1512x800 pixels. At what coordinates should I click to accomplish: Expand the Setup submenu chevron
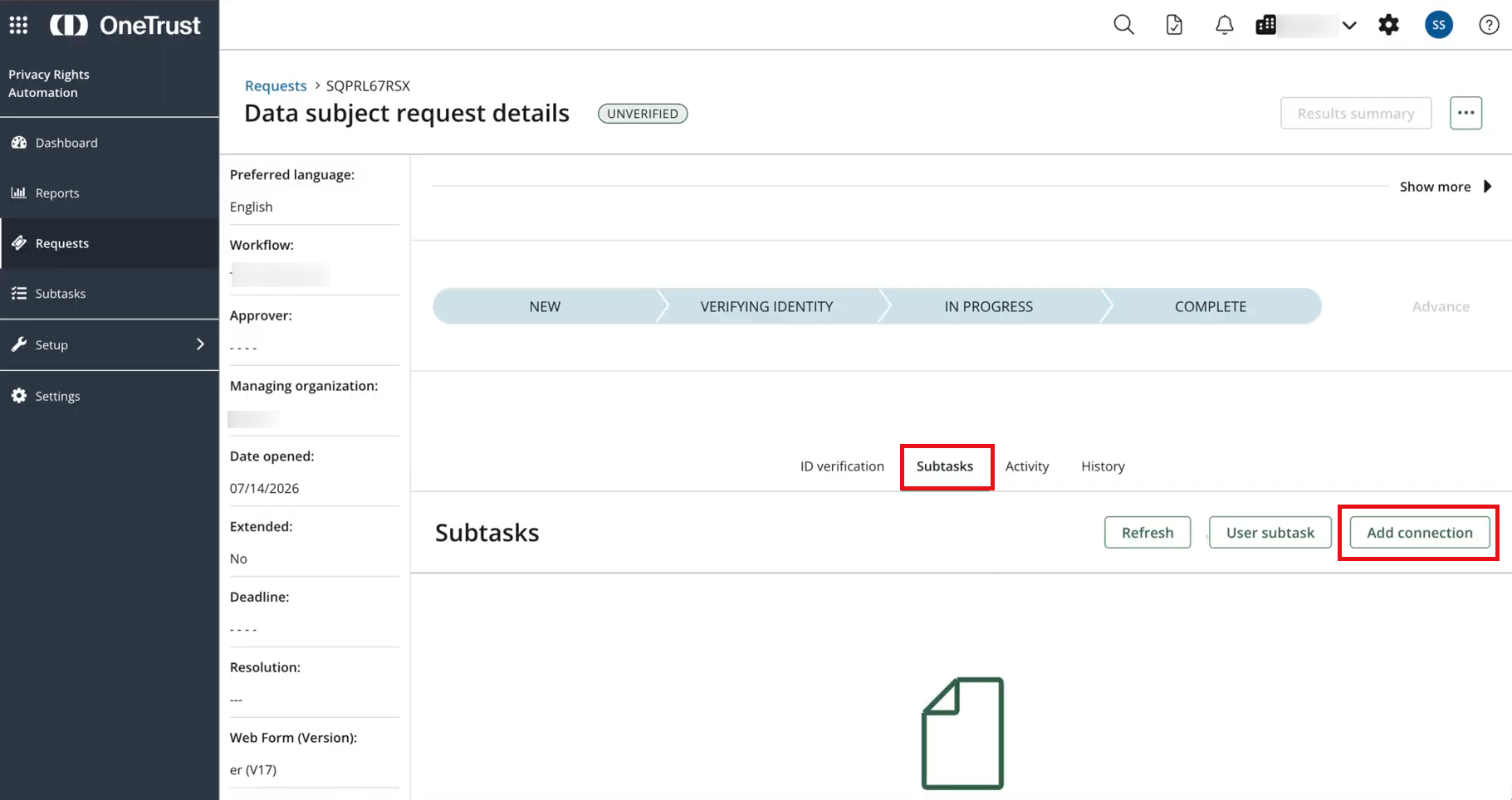click(x=200, y=344)
